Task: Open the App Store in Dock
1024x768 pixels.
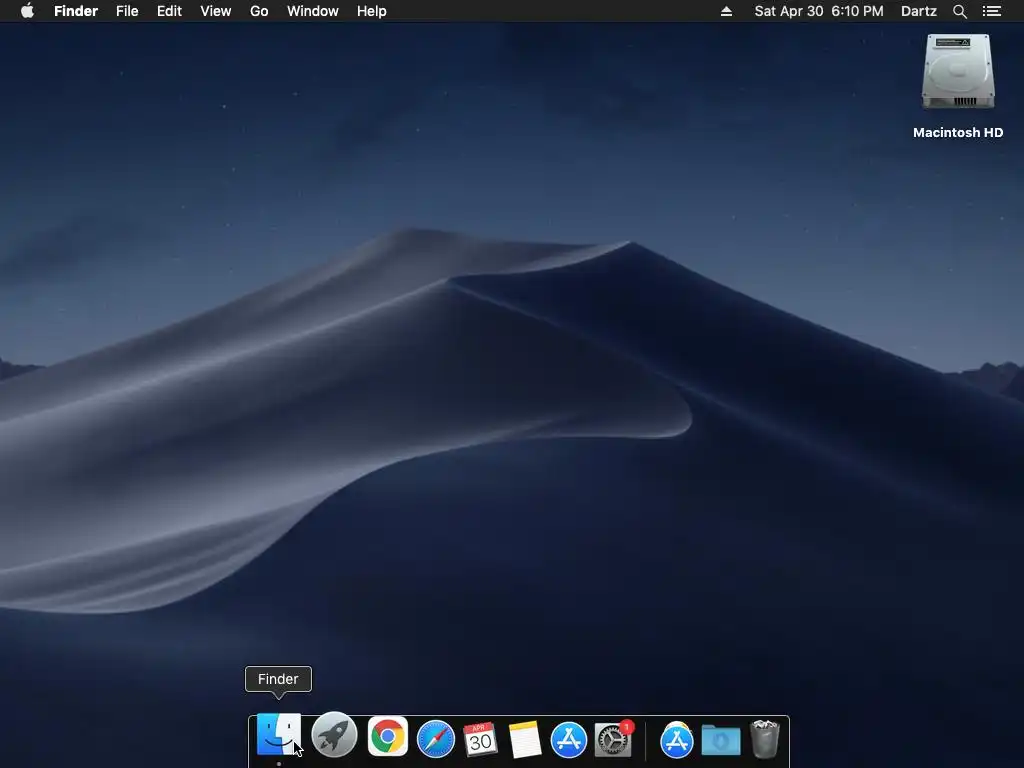Action: tap(569, 739)
